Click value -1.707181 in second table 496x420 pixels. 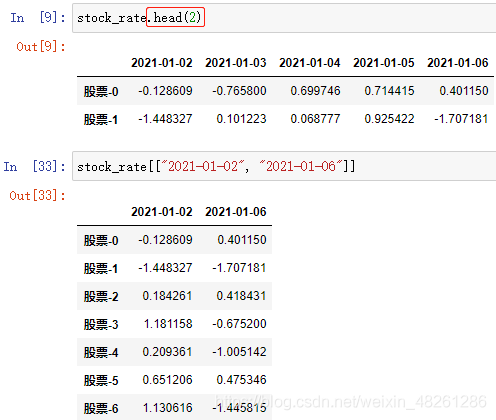[x=239, y=268]
